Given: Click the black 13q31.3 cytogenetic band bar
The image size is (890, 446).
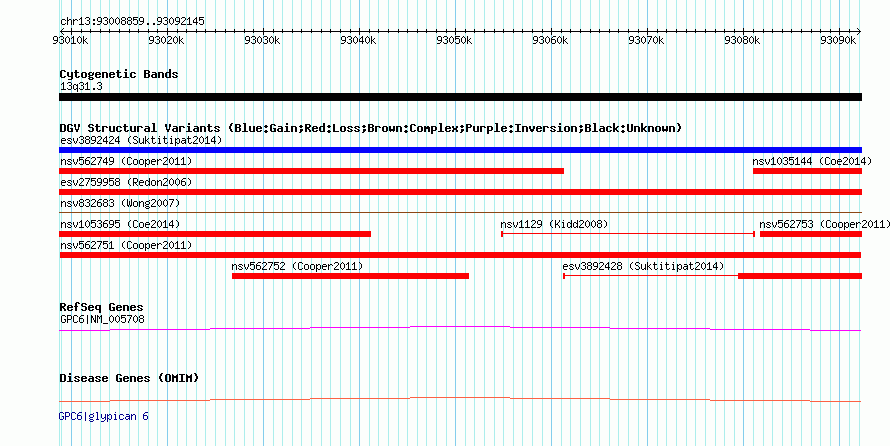Looking at the screenshot, I should pyautogui.click(x=460, y=97).
